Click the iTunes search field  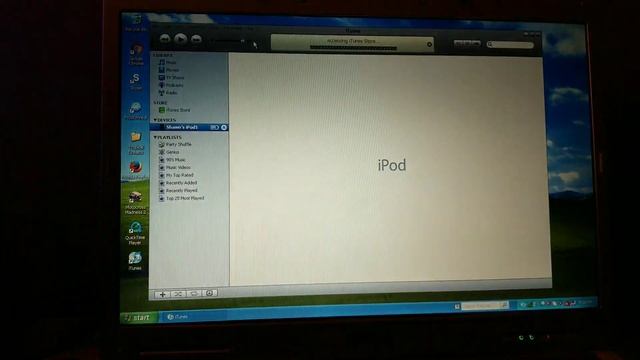510,44
